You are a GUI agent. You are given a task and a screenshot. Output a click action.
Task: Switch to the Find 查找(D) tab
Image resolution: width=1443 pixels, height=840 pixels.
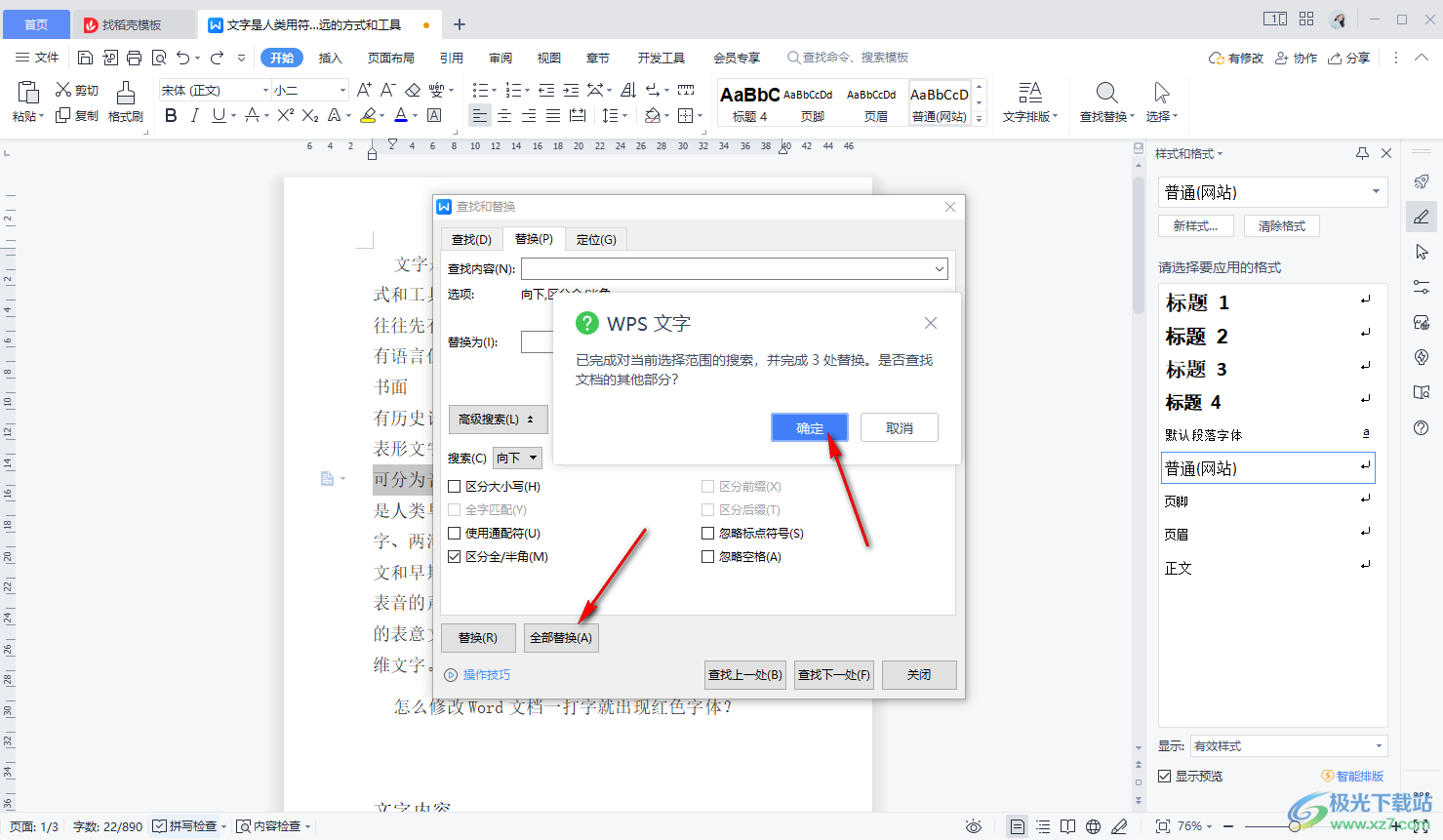click(471, 239)
